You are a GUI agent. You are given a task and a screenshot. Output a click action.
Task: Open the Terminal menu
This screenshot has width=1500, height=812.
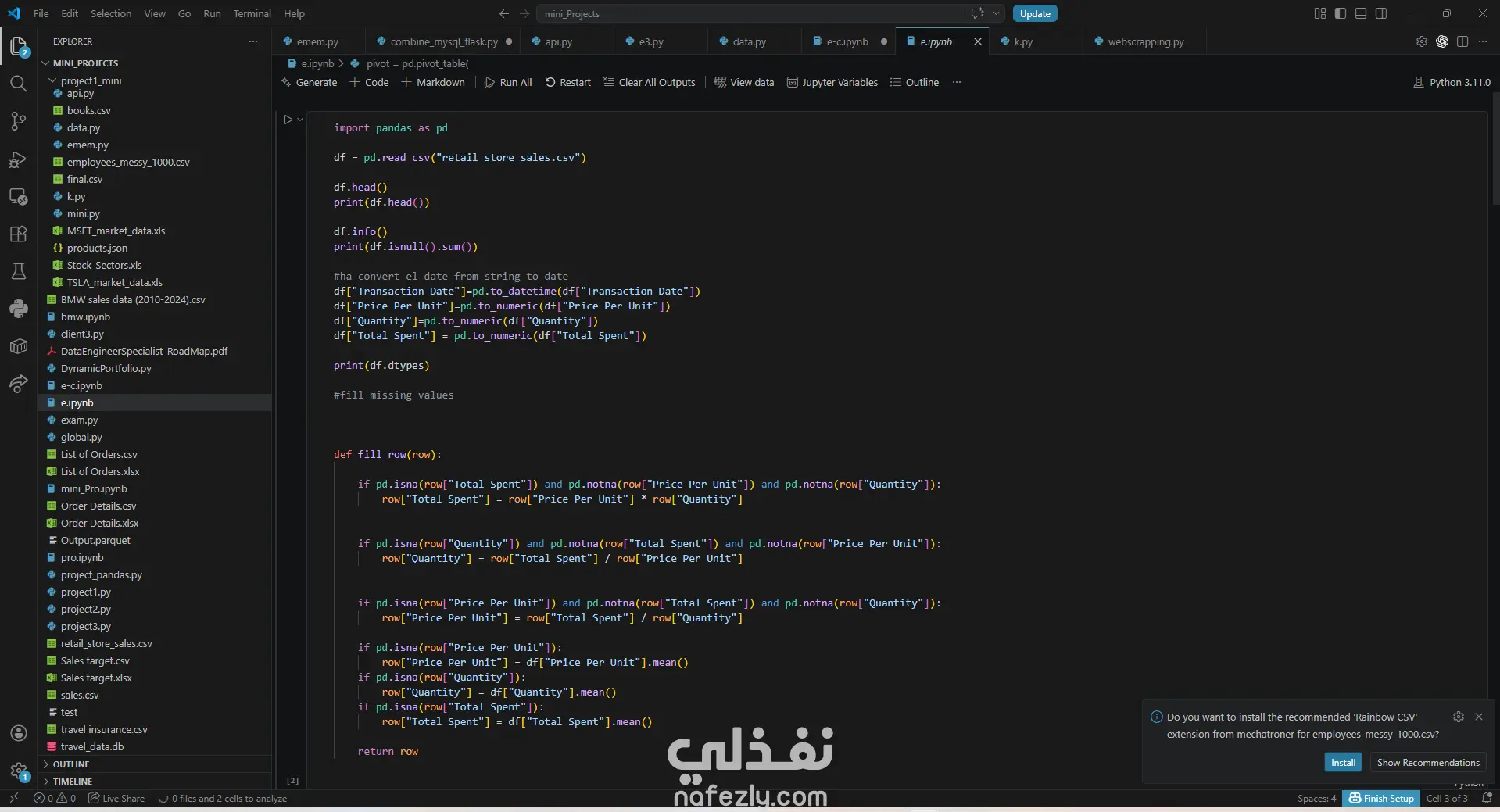(x=252, y=13)
